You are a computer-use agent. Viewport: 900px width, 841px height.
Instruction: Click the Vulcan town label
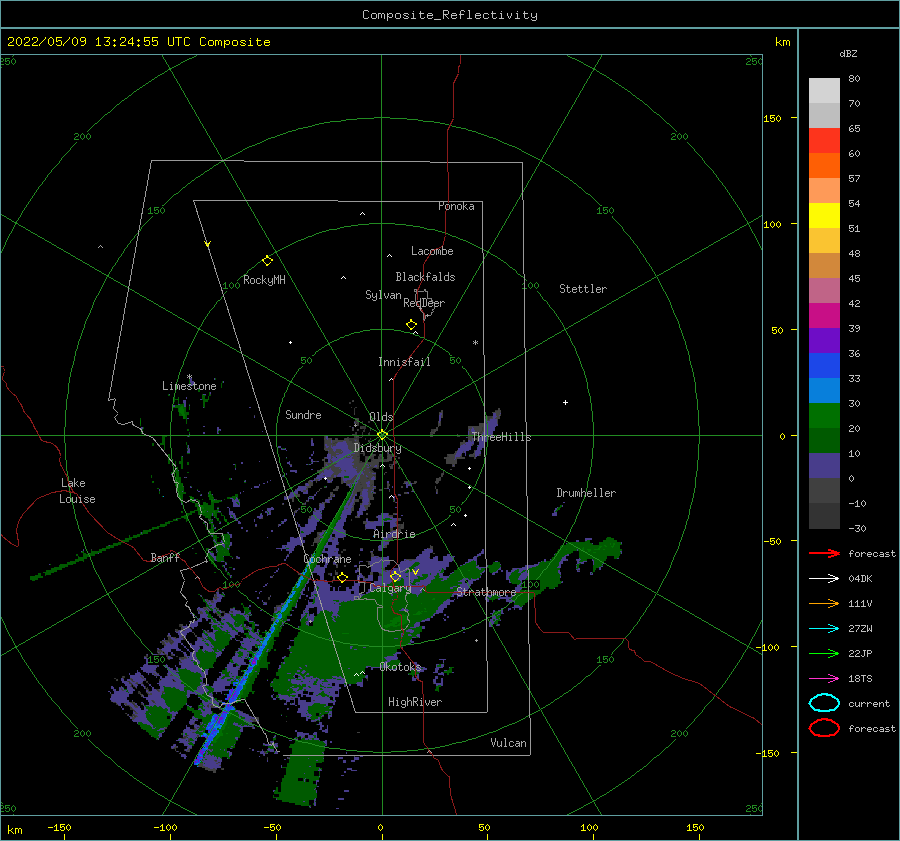508,743
